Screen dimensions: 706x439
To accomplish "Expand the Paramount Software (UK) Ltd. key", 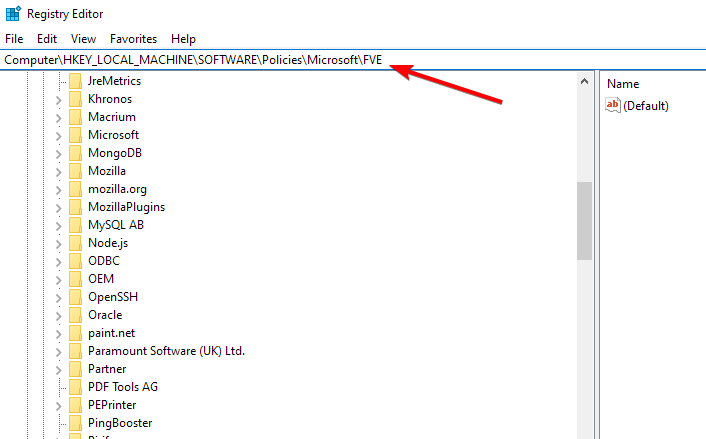I will pyautogui.click(x=59, y=352).
